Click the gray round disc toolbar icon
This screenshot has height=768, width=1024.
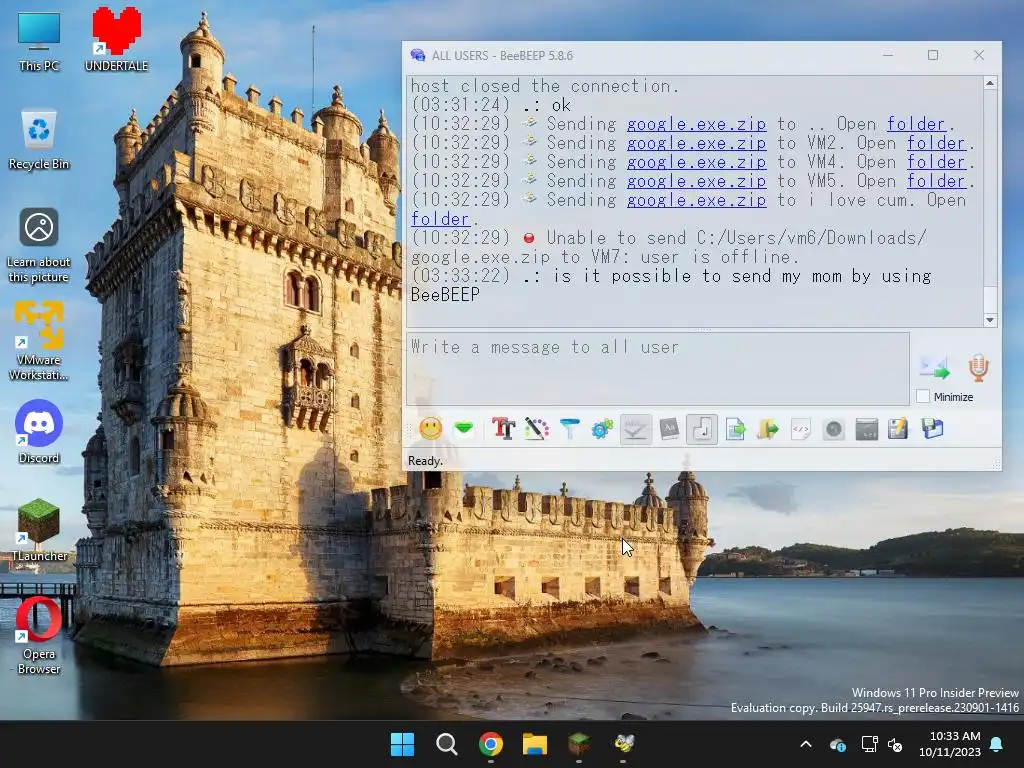pos(834,429)
